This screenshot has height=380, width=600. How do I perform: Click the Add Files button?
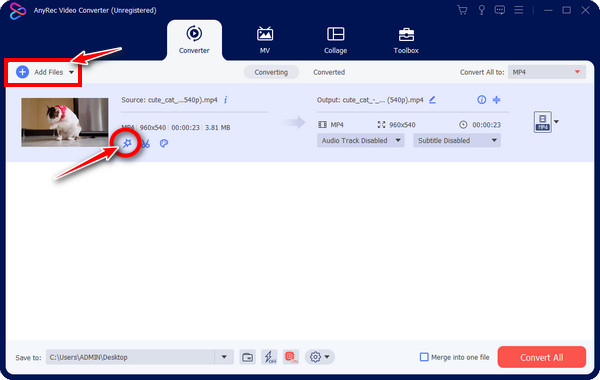pos(39,72)
